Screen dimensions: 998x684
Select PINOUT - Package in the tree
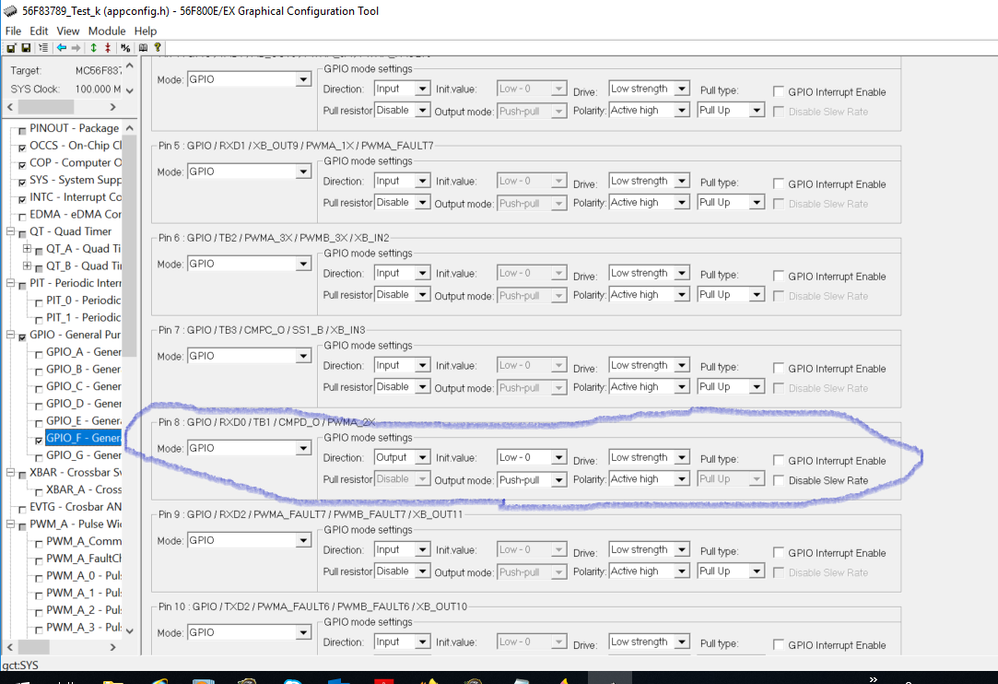(x=74, y=128)
